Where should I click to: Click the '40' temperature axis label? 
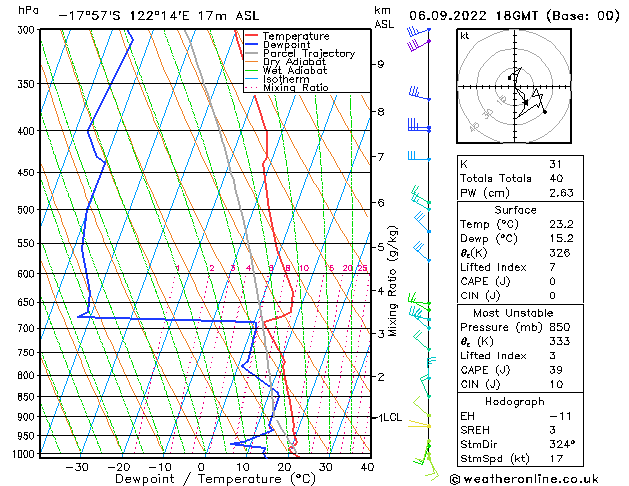point(367,467)
